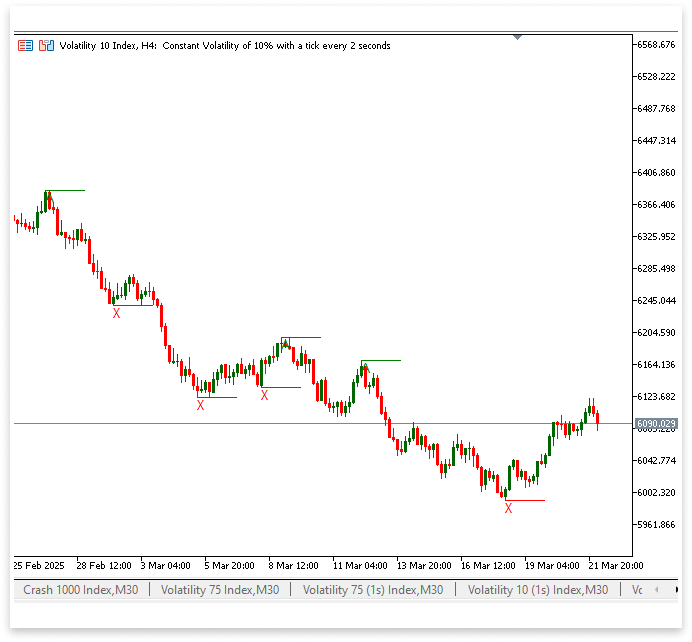Click the 21 Mar 20:00 time label
692x642 pixels.
point(616,566)
